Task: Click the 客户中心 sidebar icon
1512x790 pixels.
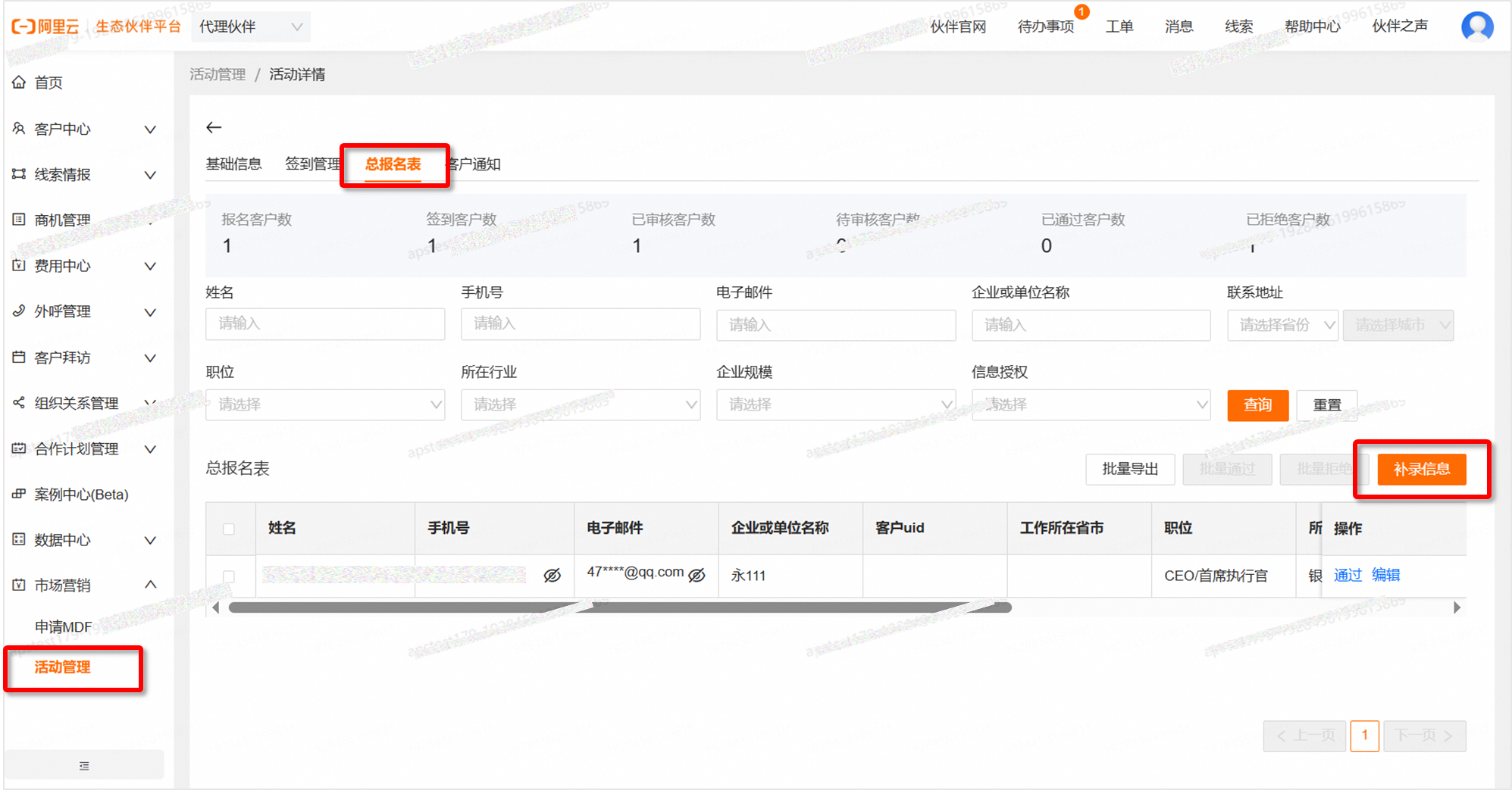Action: [x=19, y=129]
